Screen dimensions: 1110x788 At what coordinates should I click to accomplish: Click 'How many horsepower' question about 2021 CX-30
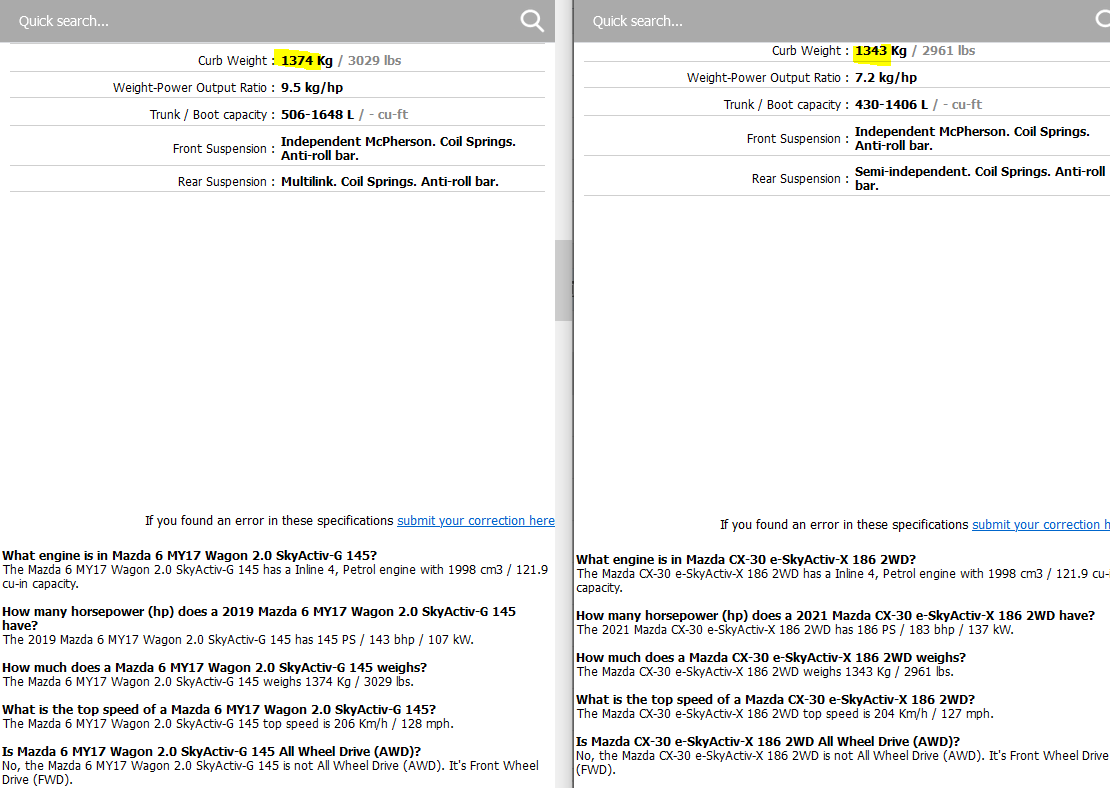click(x=835, y=615)
